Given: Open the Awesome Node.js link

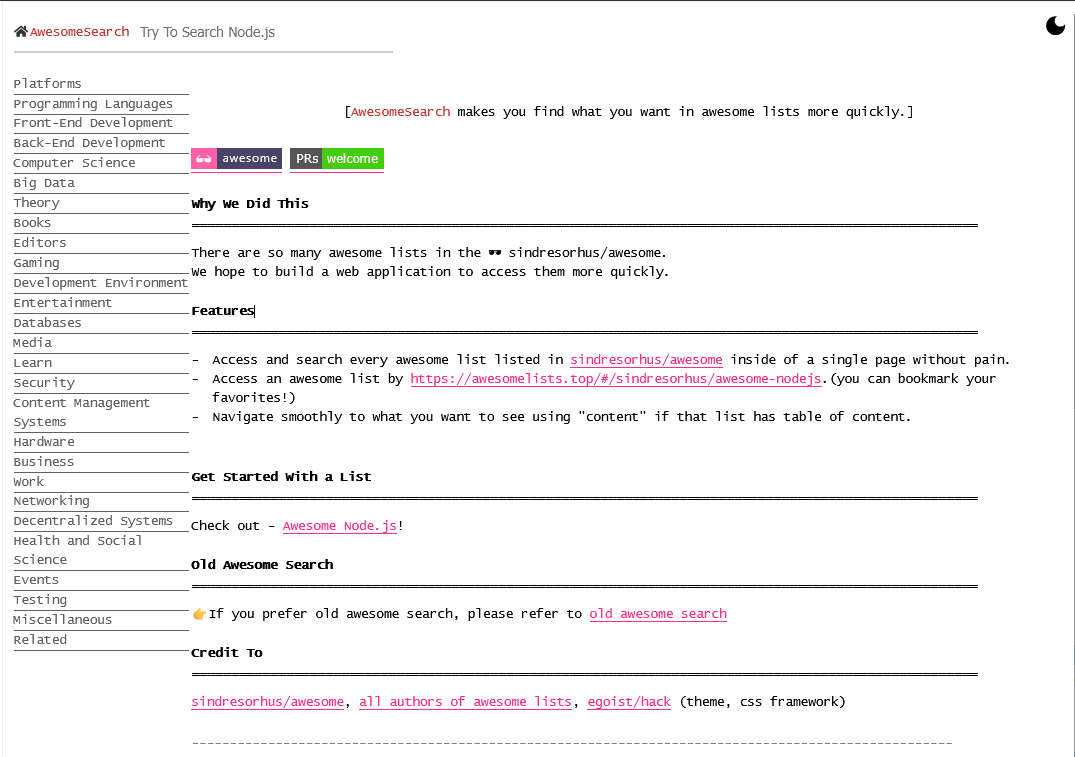Looking at the screenshot, I should [339, 526].
